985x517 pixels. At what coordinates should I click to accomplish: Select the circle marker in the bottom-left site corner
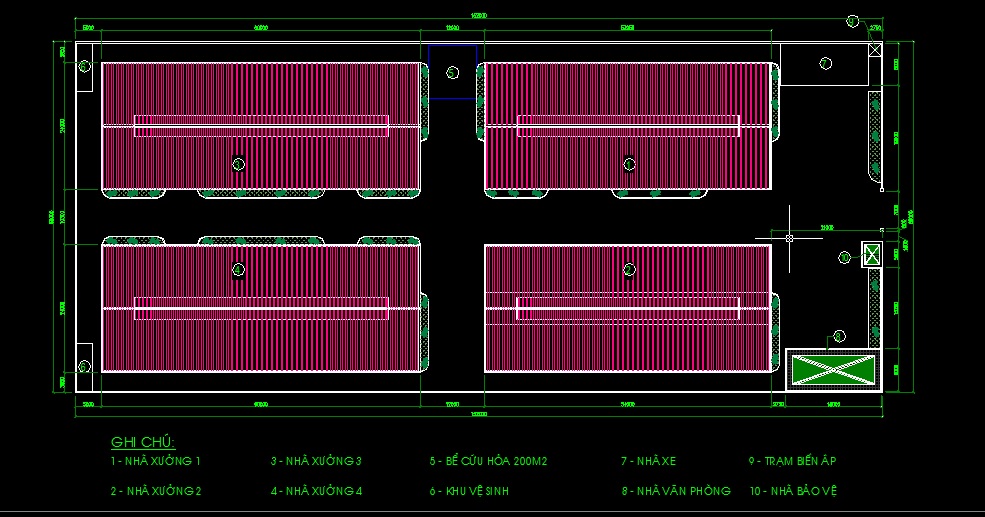click(85, 366)
